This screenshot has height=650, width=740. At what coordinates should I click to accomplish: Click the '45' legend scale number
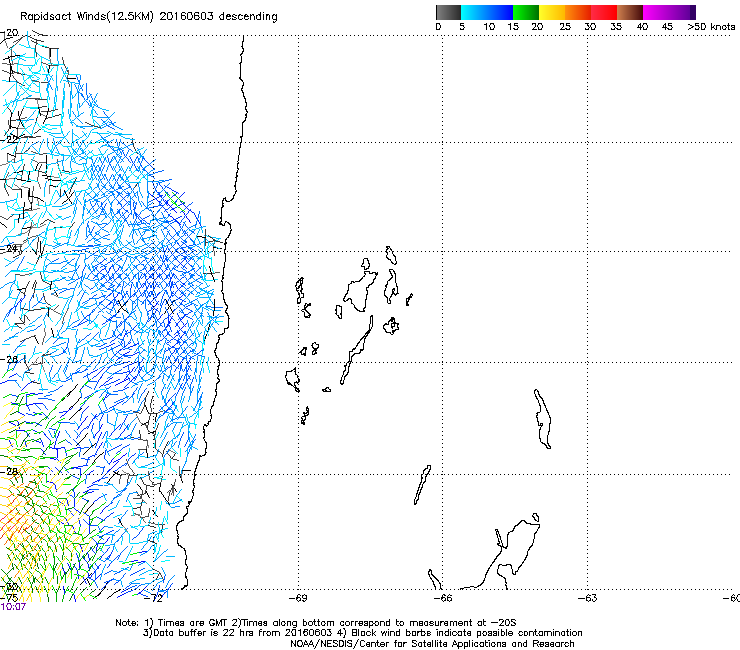point(667,27)
